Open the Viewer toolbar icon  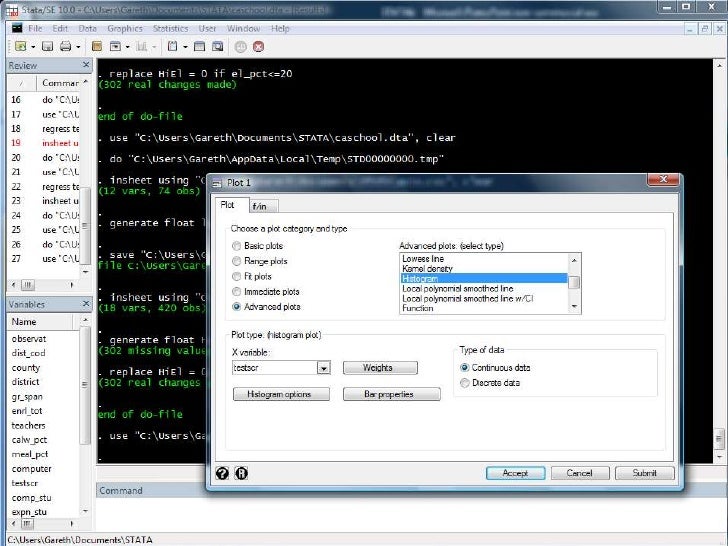click(x=116, y=46)
